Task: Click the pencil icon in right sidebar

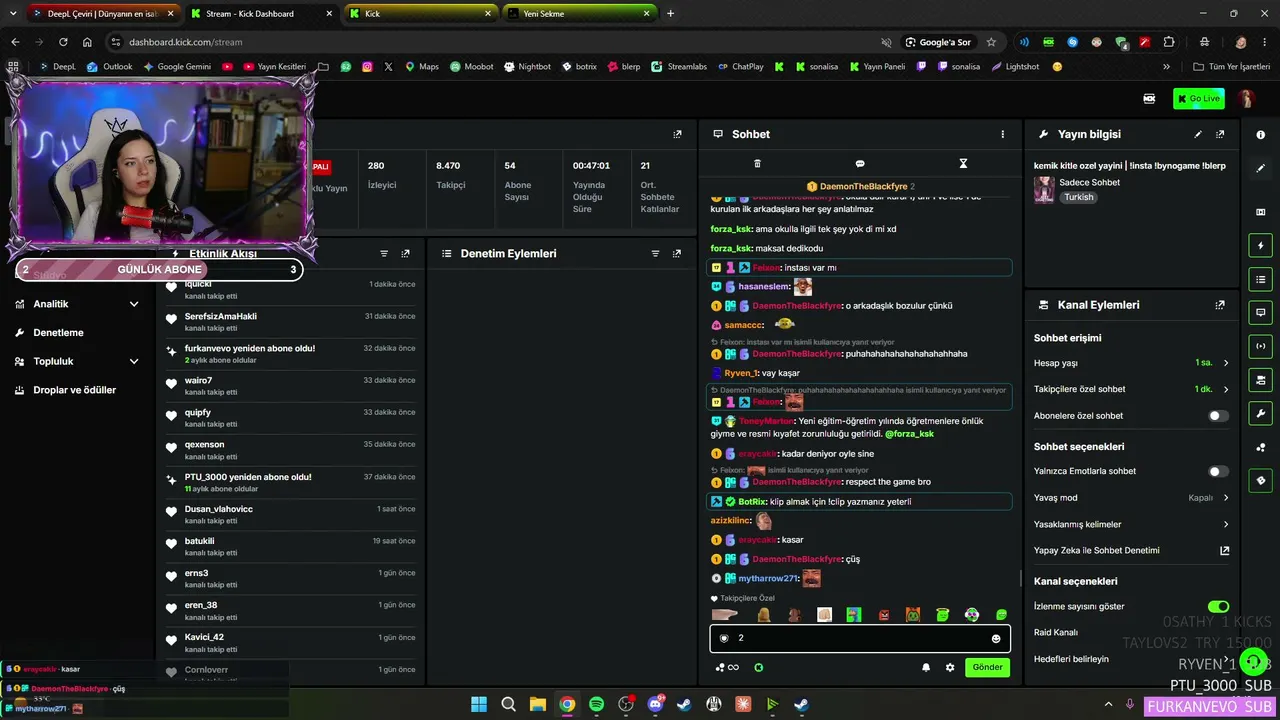Action: (1260, 168)
